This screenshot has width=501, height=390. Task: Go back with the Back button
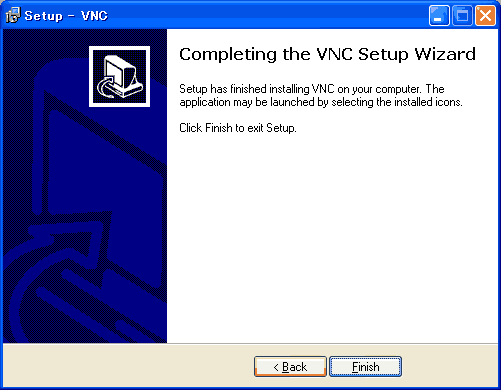click(290, 367)
